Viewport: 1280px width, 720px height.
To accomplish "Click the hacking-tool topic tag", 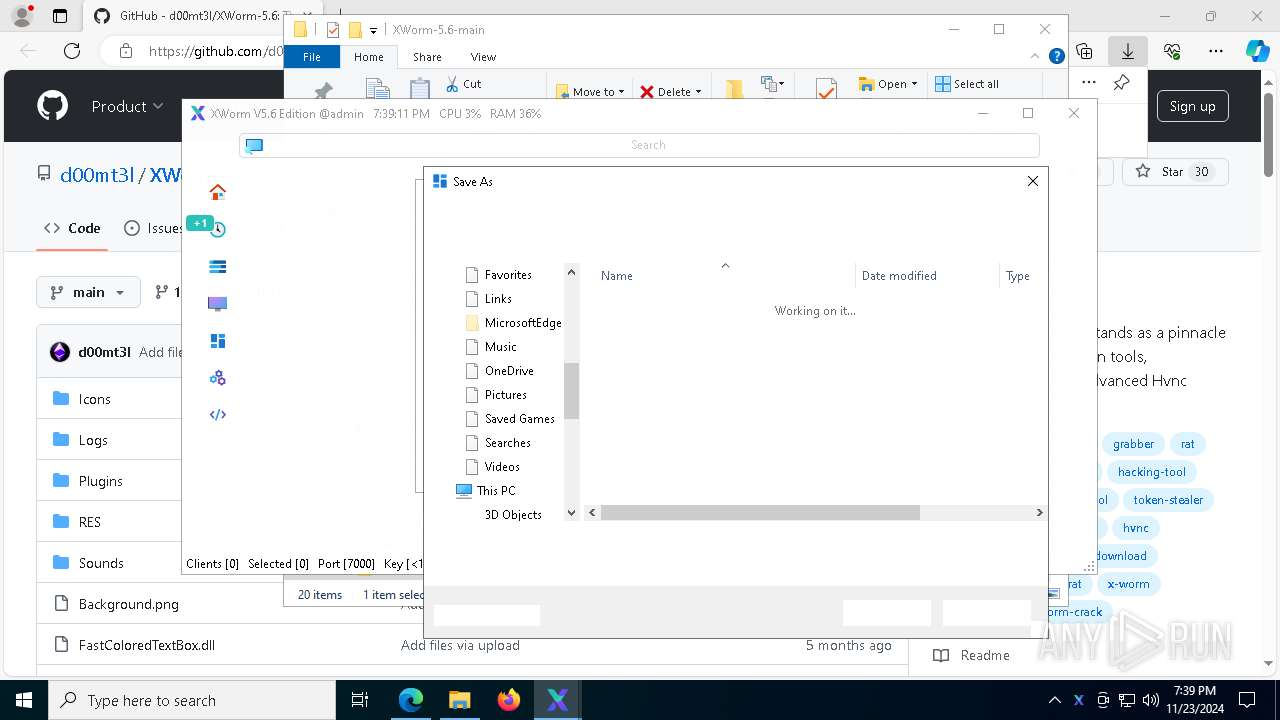I will click(1152, 472).
